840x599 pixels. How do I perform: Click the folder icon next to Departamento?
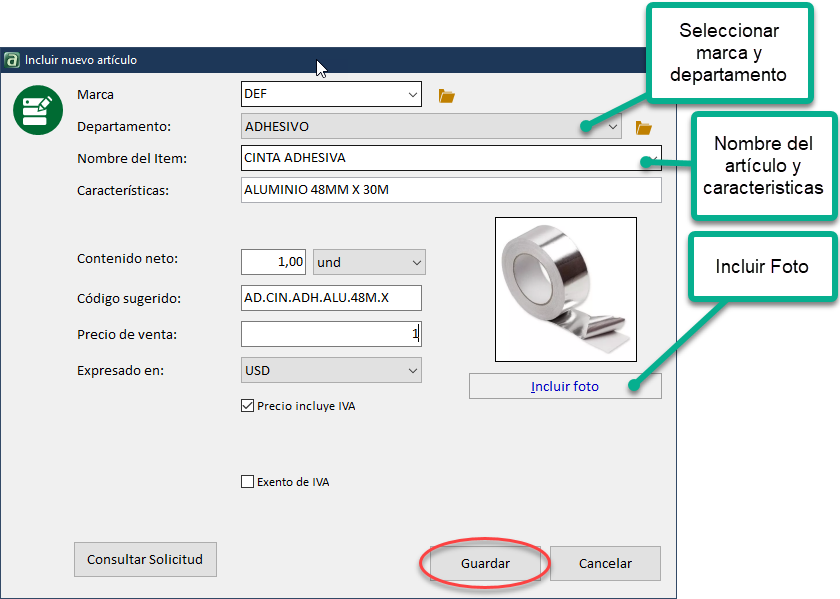click(x=644, y=128)
